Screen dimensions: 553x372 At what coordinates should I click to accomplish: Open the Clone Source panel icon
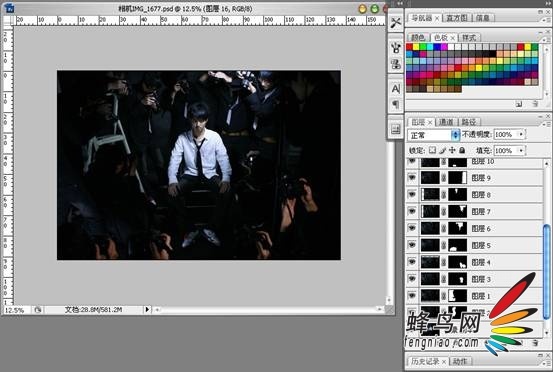[x=396, y=64]
